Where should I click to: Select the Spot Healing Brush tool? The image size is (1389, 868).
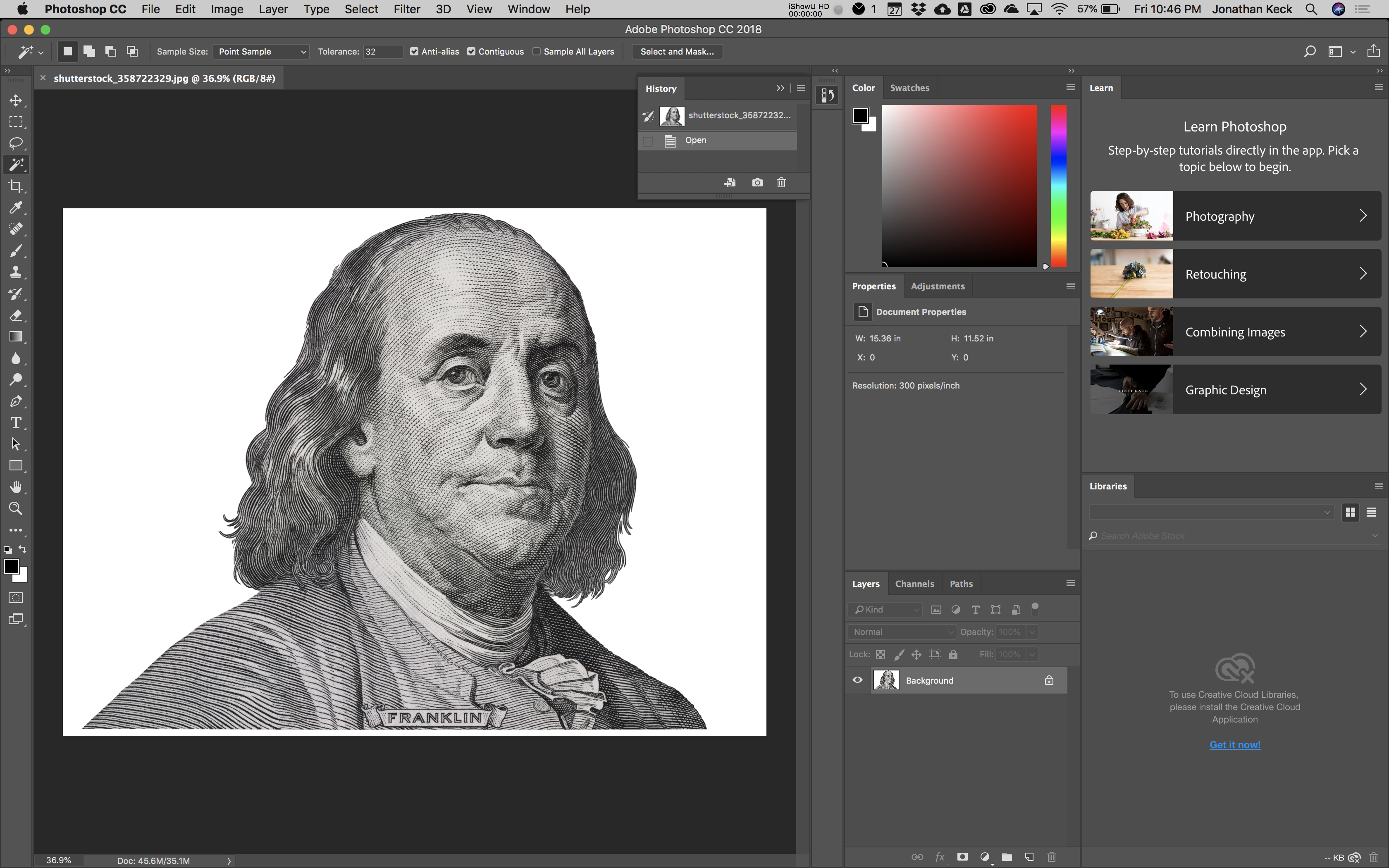click(x=15, y=229)
